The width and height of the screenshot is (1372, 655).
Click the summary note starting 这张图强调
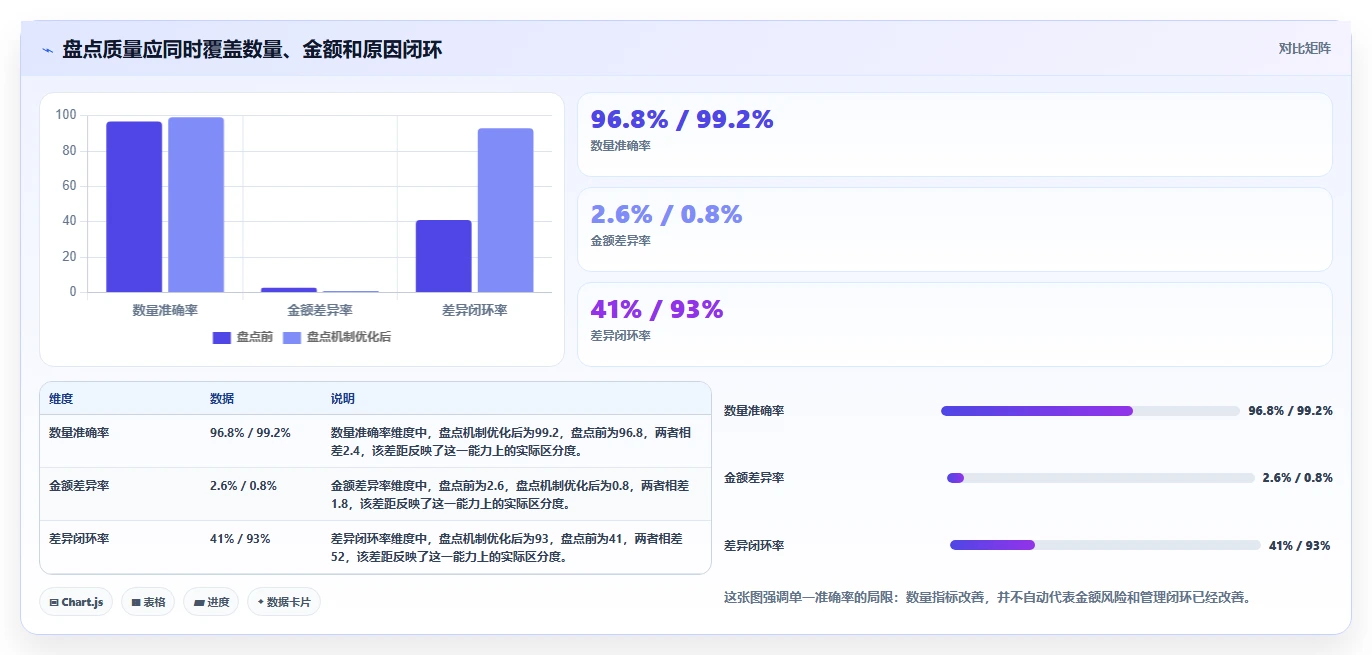click(987, 598)
